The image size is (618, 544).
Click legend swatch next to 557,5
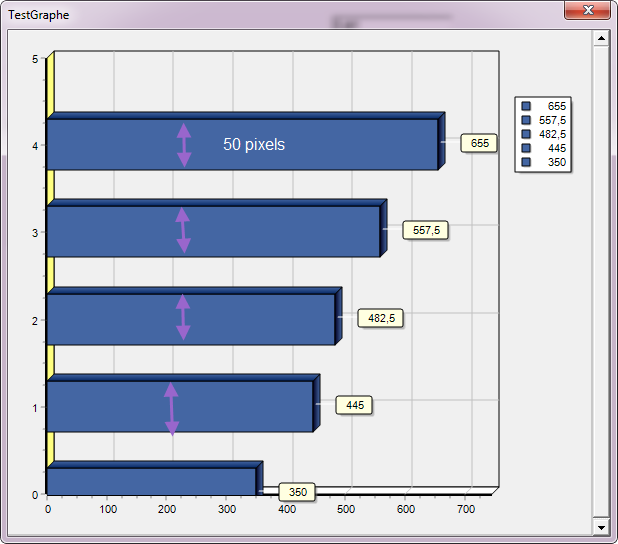click(x=526, y=120)
